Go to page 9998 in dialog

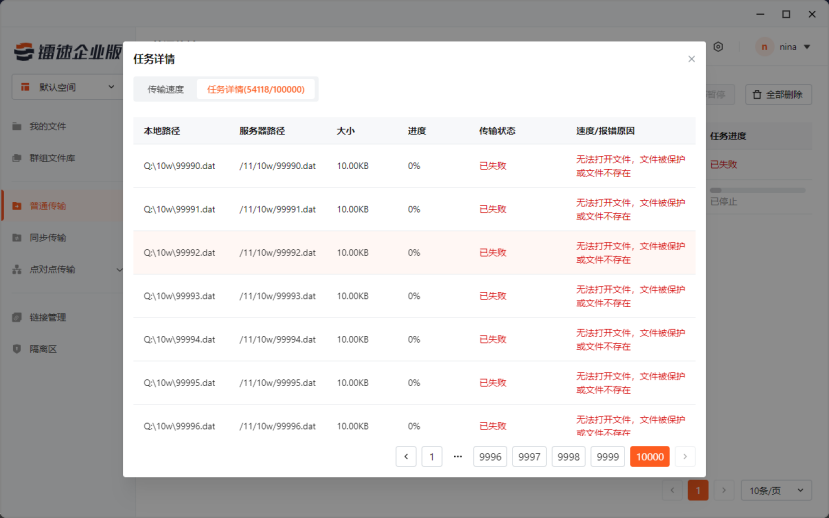pos(568,457)
